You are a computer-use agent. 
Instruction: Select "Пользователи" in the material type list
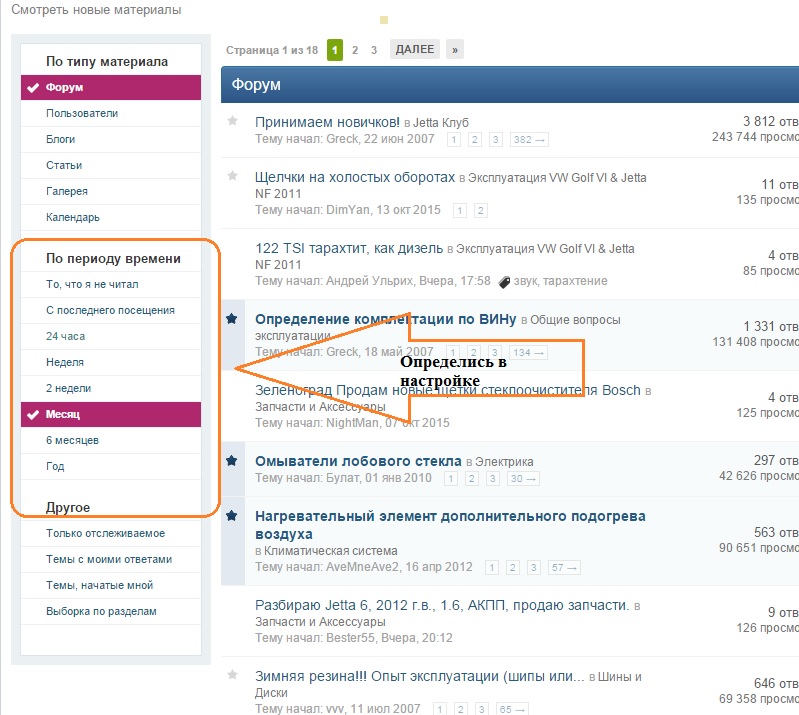coord(82,114)
